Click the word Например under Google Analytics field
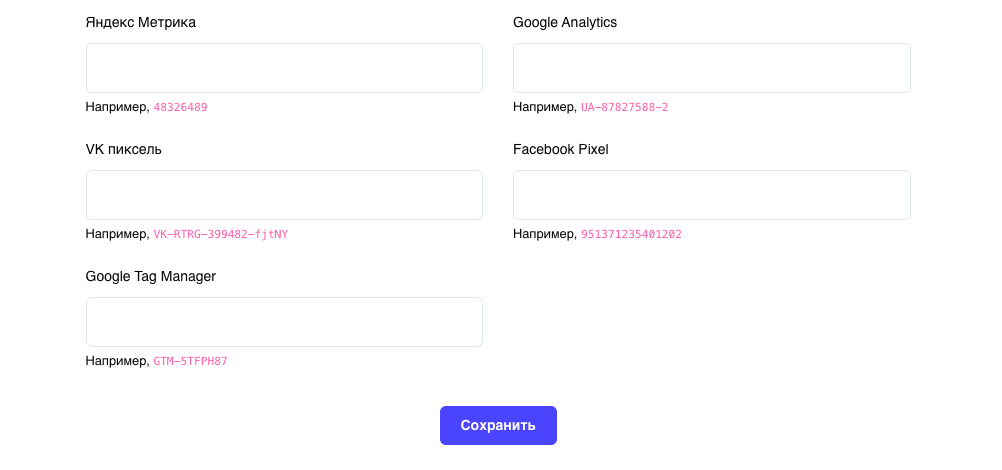The image size is (1002, 470). pyautogui.click(x=543, y=107)
